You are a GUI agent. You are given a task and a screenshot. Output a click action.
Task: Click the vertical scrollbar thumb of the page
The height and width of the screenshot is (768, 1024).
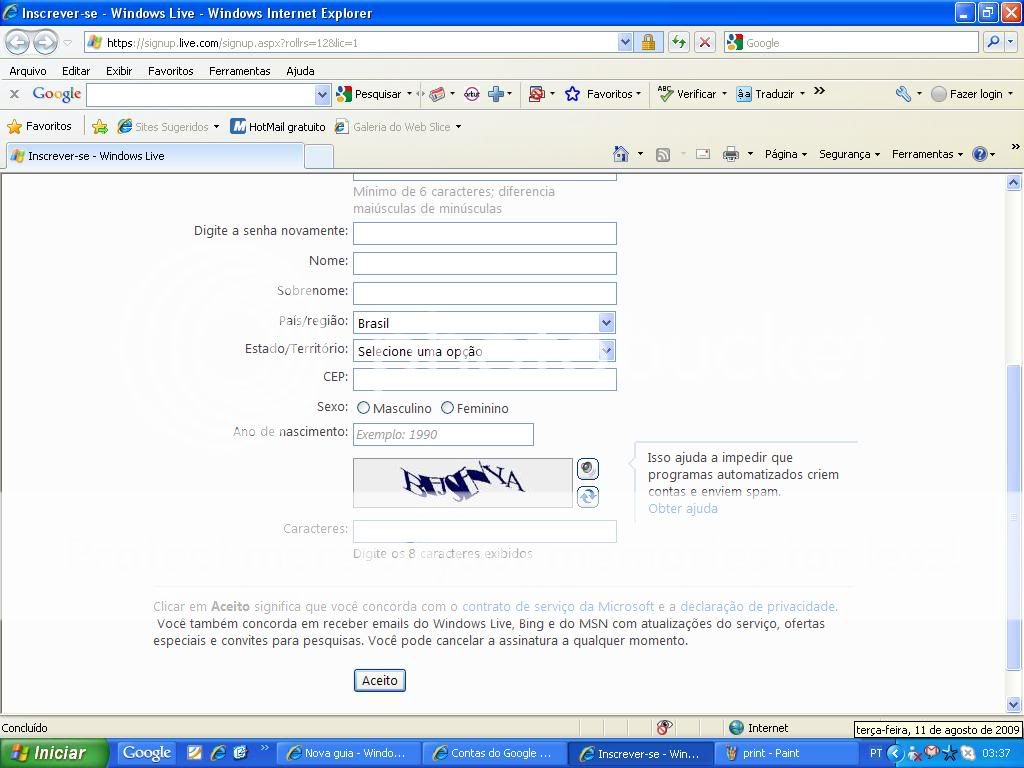(1014, 518)
